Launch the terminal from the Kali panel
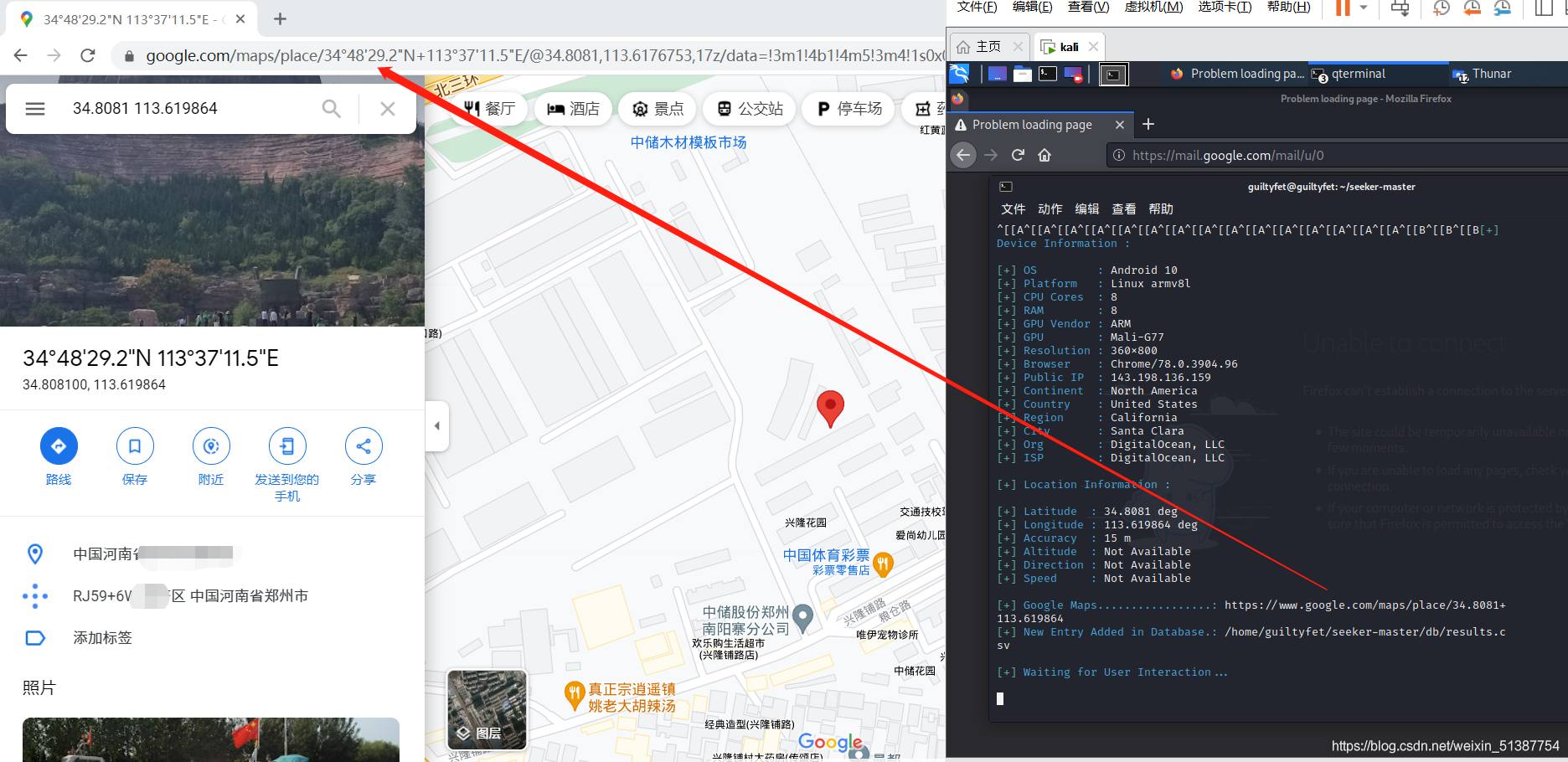The height and width of the screenshot is (762, 1568). [x=1048, y=74]
